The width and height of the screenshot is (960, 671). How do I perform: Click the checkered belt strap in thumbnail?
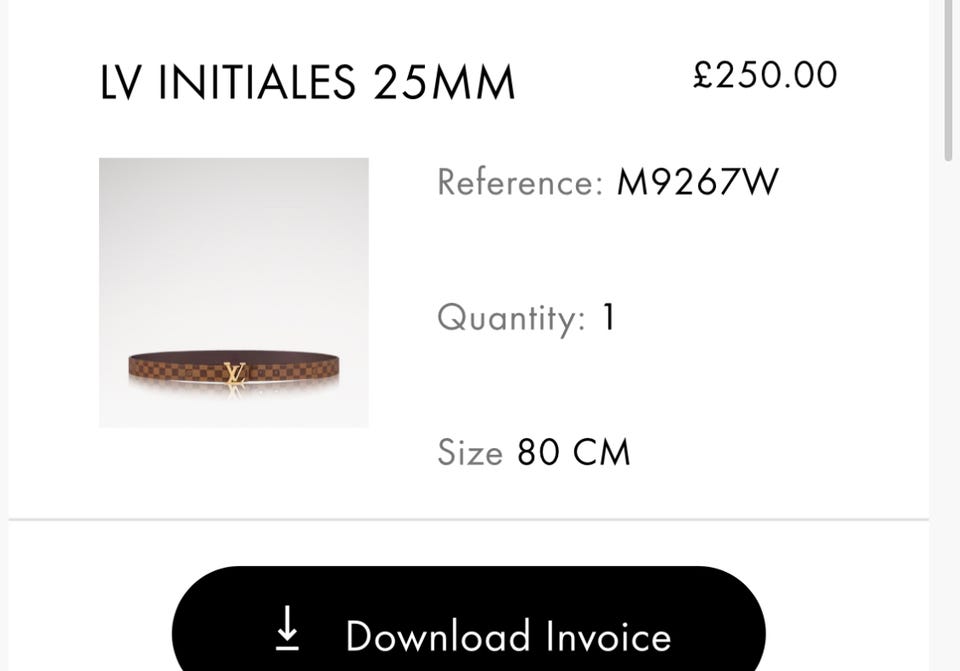click(178, 369)
